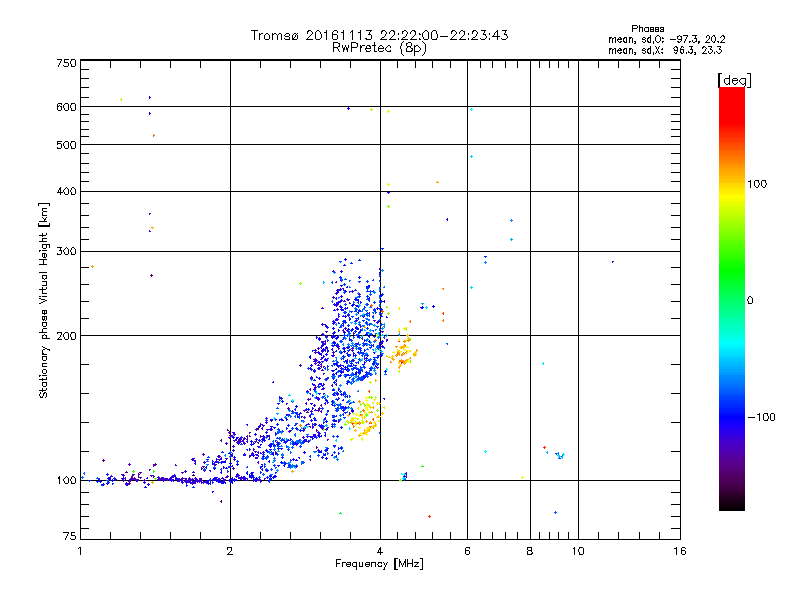This screenshot has width=800, height=600.
Task: Click the "[deg]" colorbar unit label
Action: click(x=734, y=80)
